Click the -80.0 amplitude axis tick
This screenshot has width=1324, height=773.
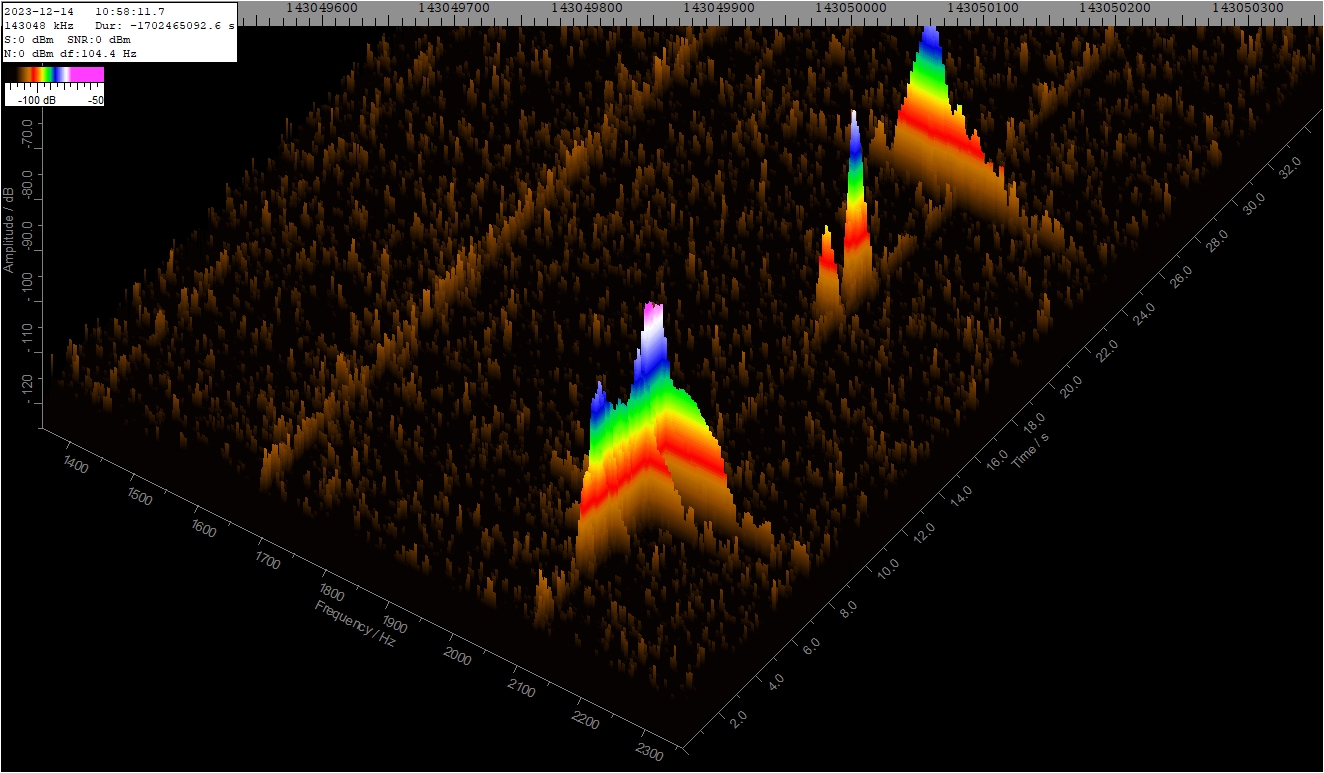(x=26, y=184)
